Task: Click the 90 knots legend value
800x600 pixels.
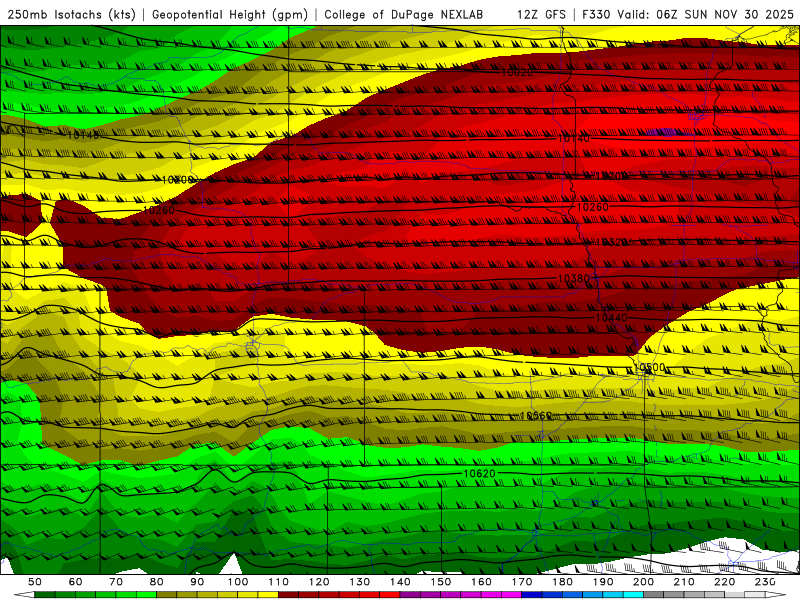Action: tap(197, 582)
